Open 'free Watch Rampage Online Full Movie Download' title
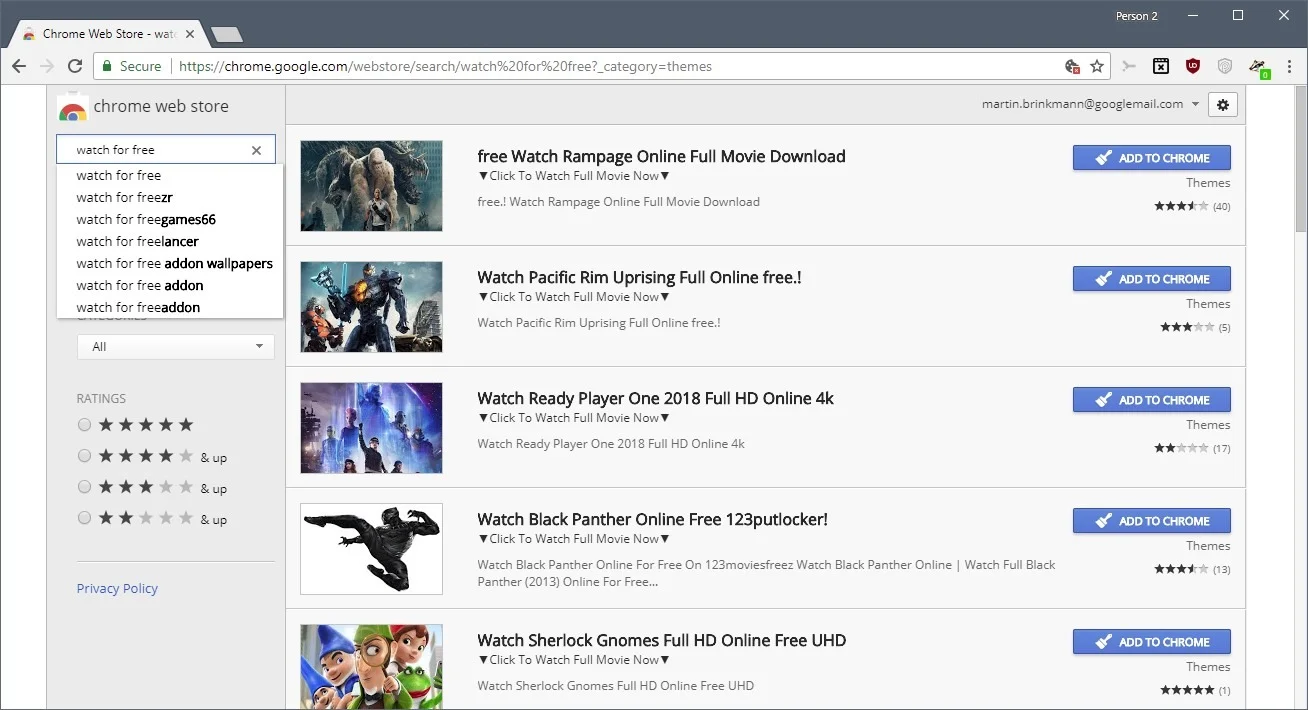Screen dimensions: 1308x710 661,156
